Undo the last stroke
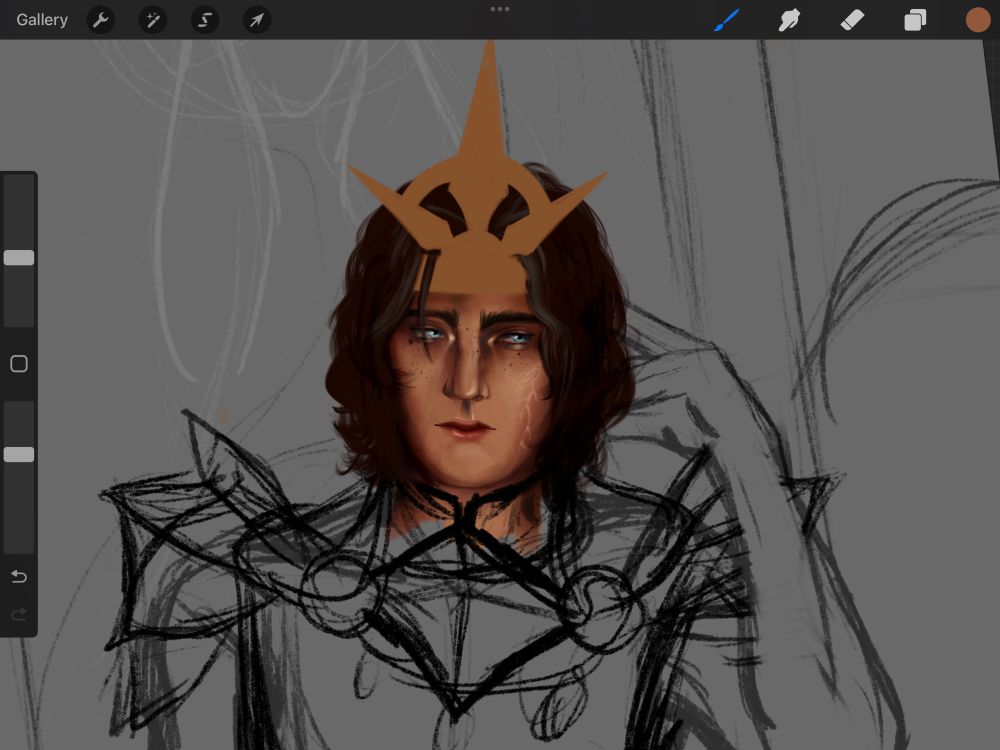This screenshot has width=1000, height=750. 19,577
